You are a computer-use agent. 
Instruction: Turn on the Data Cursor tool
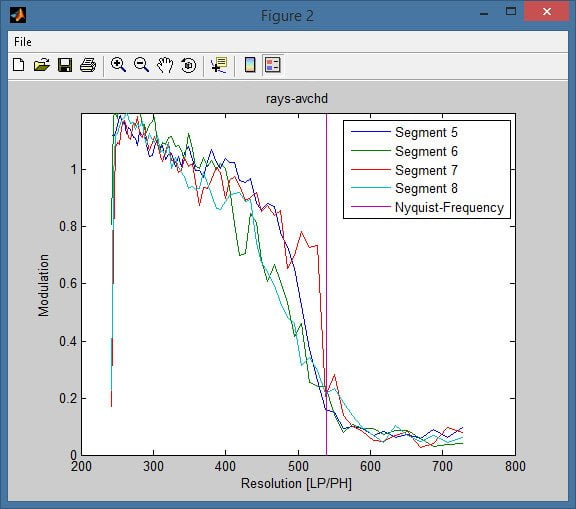(219, 65)
